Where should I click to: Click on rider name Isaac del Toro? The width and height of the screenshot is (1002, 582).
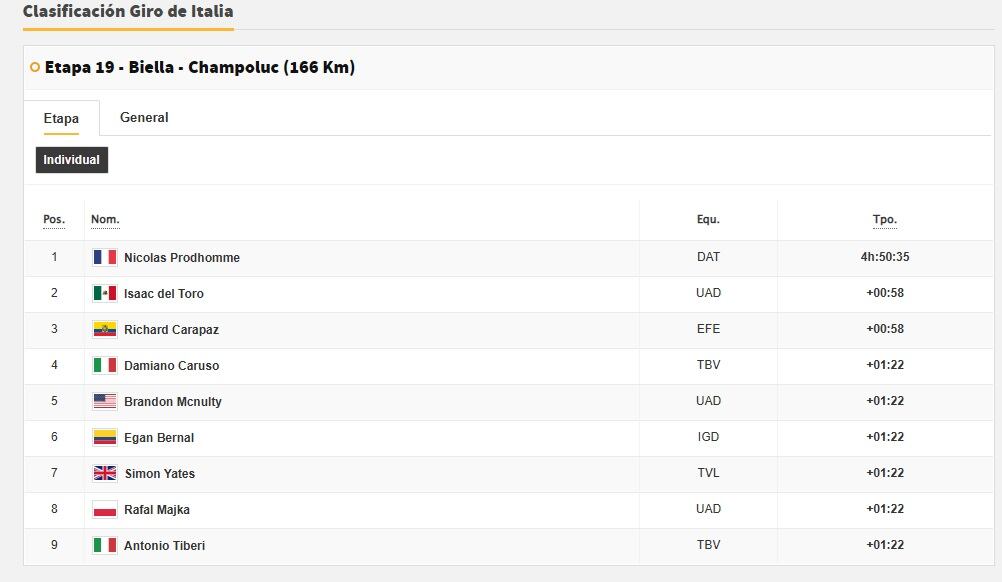point(164,293)
